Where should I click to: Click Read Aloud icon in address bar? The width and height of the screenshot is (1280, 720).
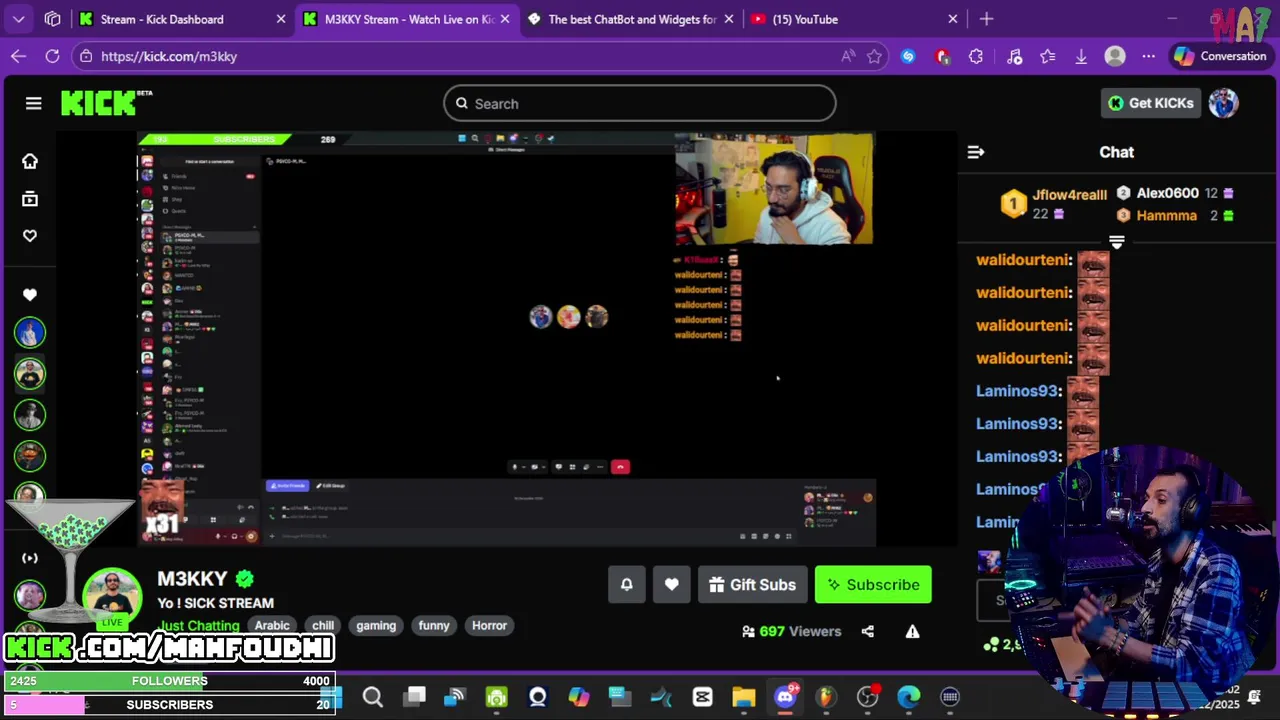point(848,56)
